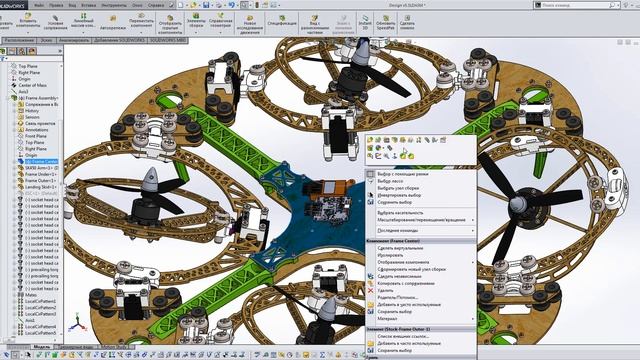Open Последние команды submenu

click(420, 230)
